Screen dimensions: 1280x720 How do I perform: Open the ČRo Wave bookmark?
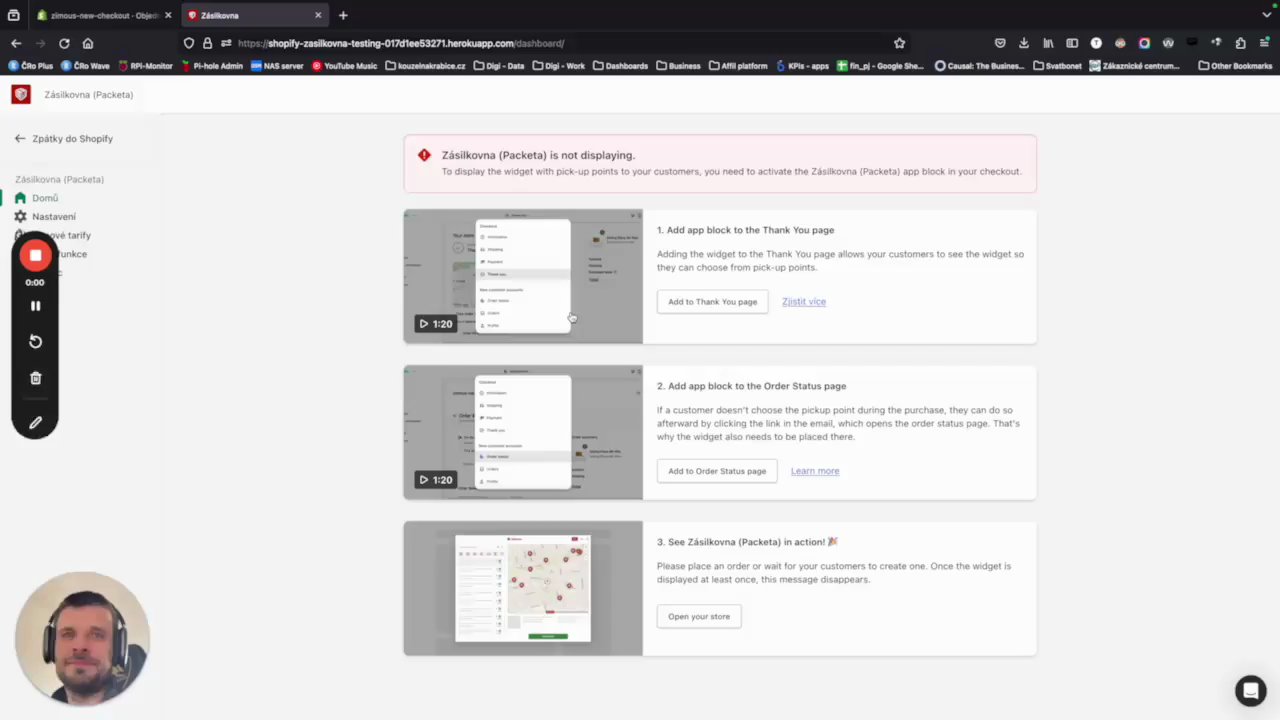[x=85, y=66]
